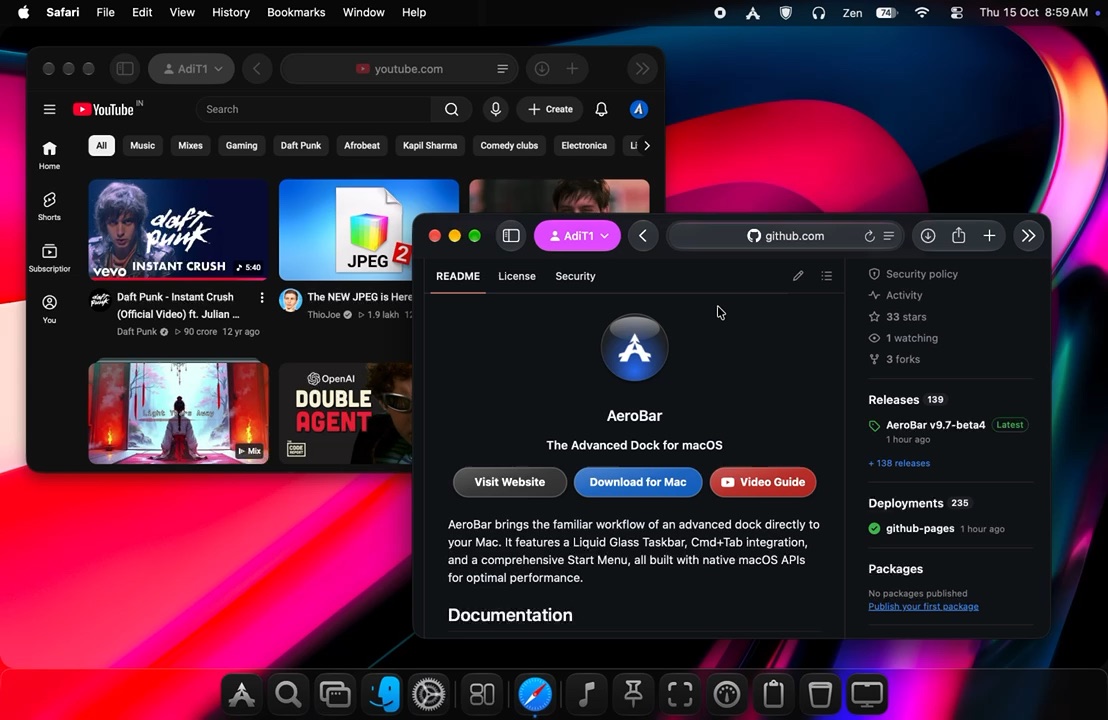Switch to the License tab
This screenshot has width=1108, height=720.
pos(517,276)
